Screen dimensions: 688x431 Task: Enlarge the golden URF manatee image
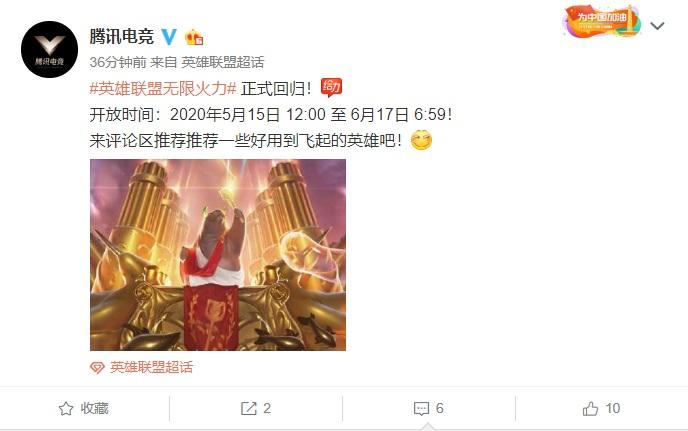point(218,255)
